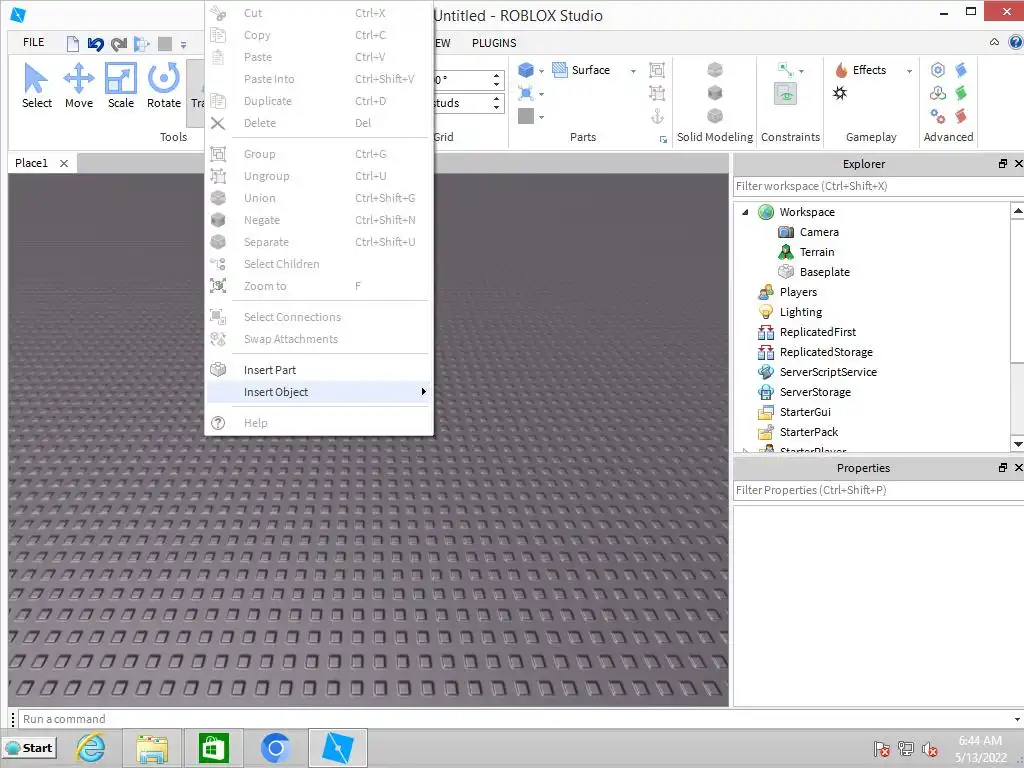This screenshot has width=1024, height=768.
Task: Insert a Part using the blue cube
Action: click(x=526, y=70)
